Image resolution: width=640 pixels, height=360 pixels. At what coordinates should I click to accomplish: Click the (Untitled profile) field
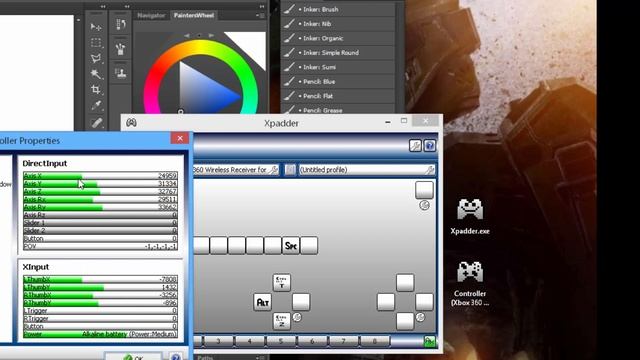pyautogui.click(x=367, y=169)
